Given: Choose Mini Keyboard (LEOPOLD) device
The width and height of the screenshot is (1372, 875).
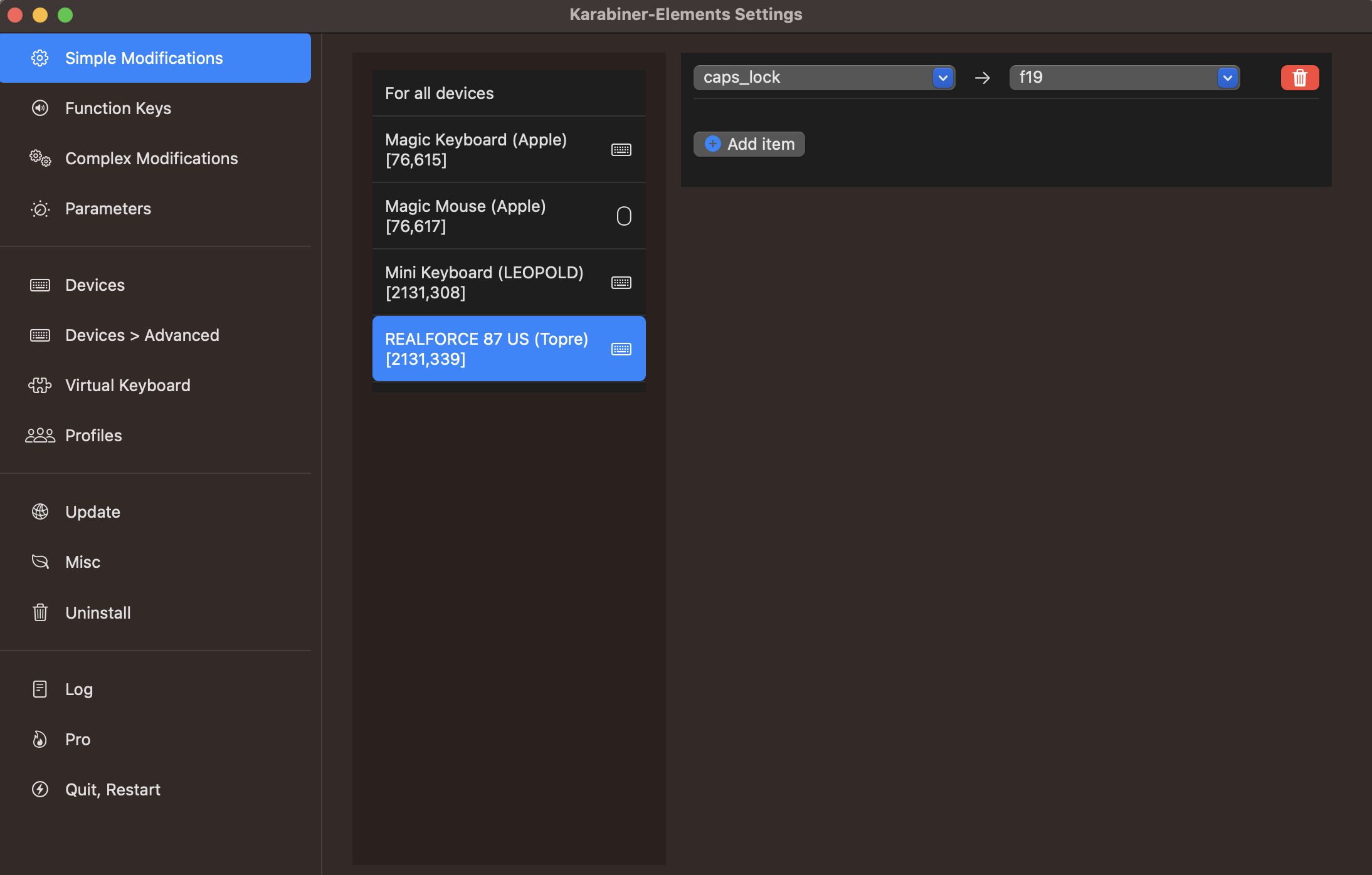Looking at the screenshot, I should tap(509, 283).
